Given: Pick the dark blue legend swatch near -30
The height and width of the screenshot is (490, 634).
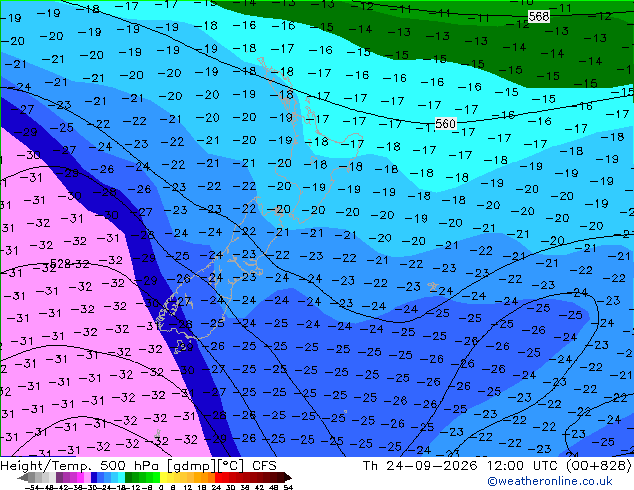Looking at the screenshot, I should [x=94, y=477].
